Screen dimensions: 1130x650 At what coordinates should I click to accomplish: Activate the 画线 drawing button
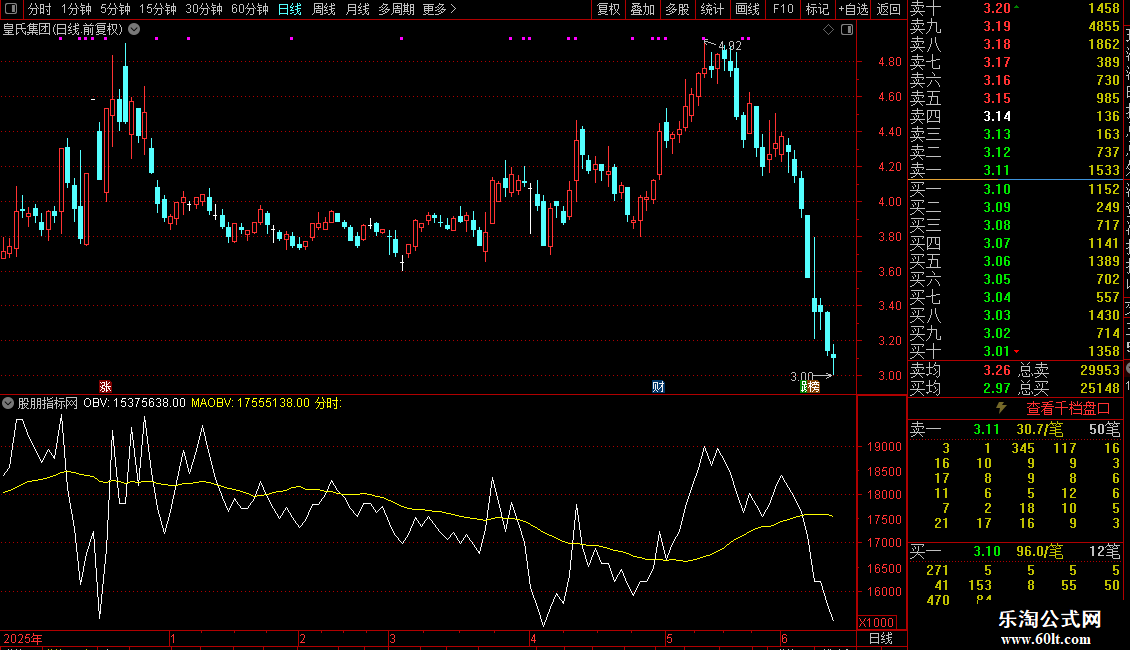747,9
